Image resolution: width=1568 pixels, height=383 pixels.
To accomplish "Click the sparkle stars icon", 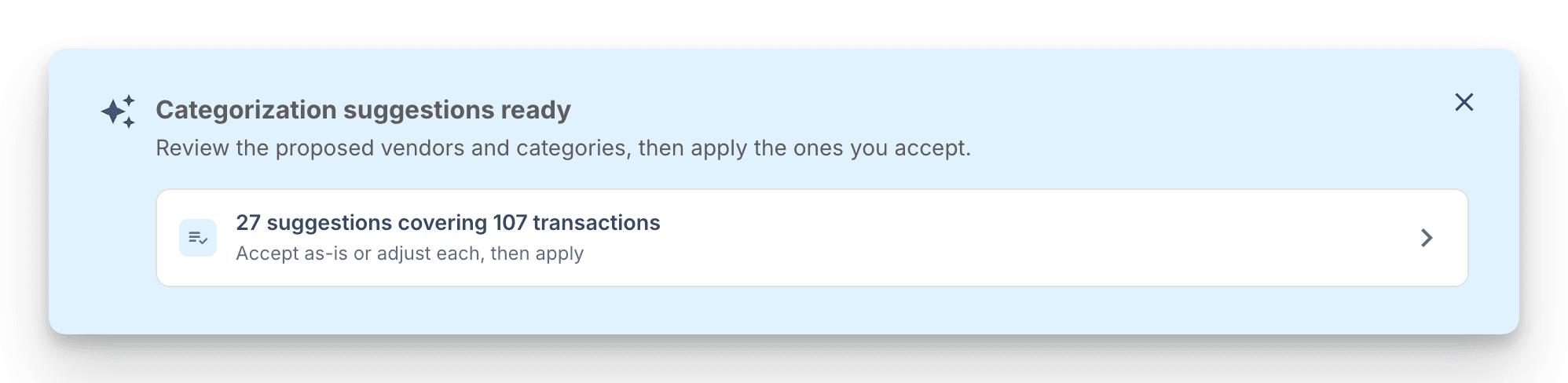I will (x=119, y=111).
